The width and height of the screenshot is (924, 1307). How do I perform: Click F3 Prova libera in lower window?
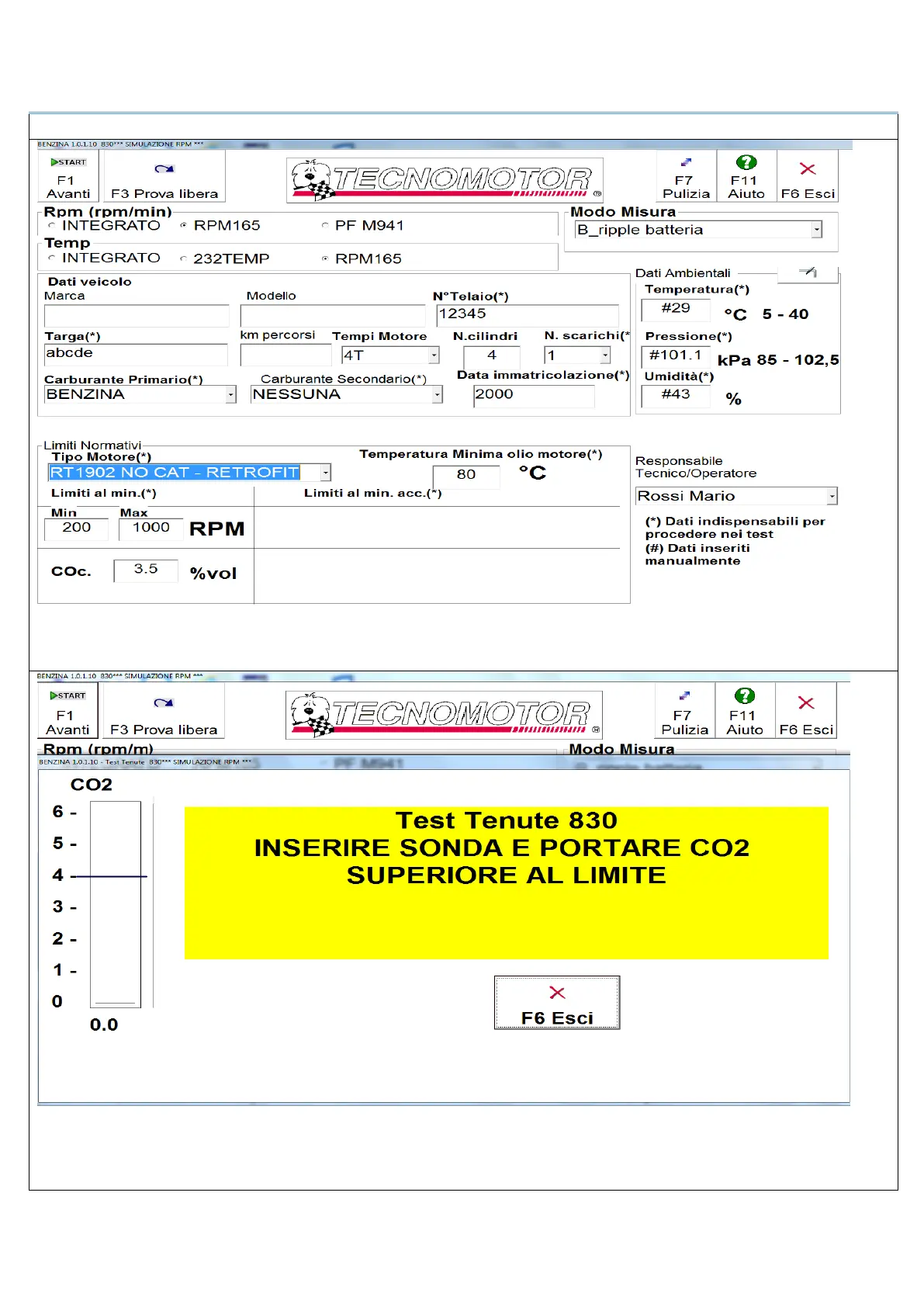(164, 710)
